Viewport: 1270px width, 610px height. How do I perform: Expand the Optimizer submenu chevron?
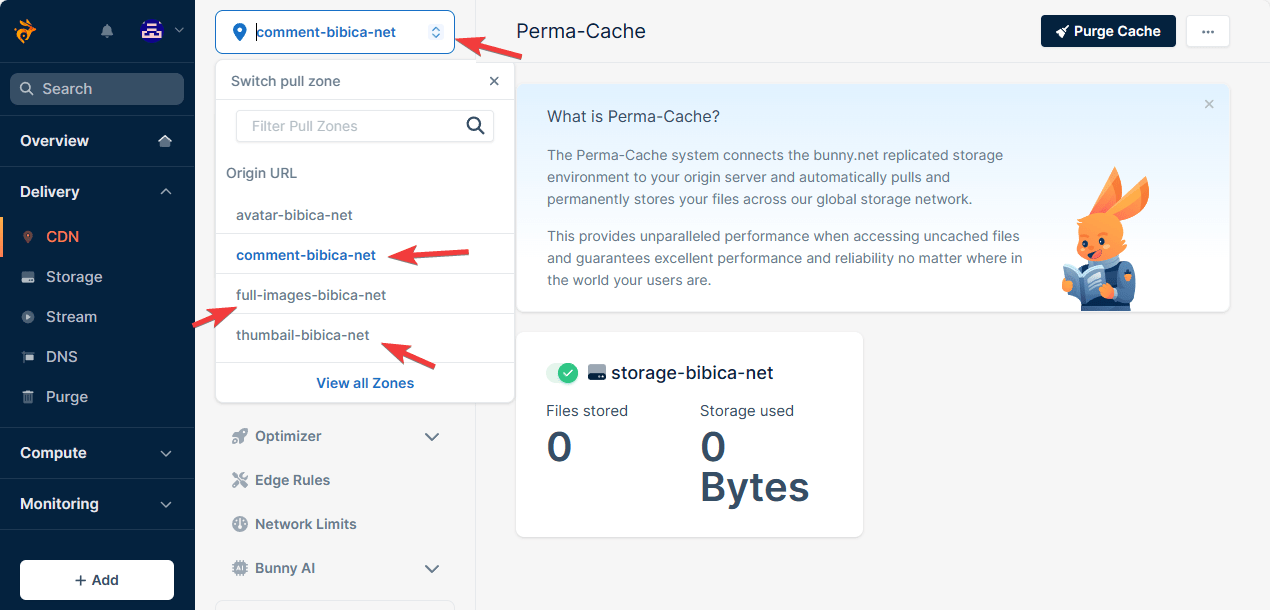point(432,437)
